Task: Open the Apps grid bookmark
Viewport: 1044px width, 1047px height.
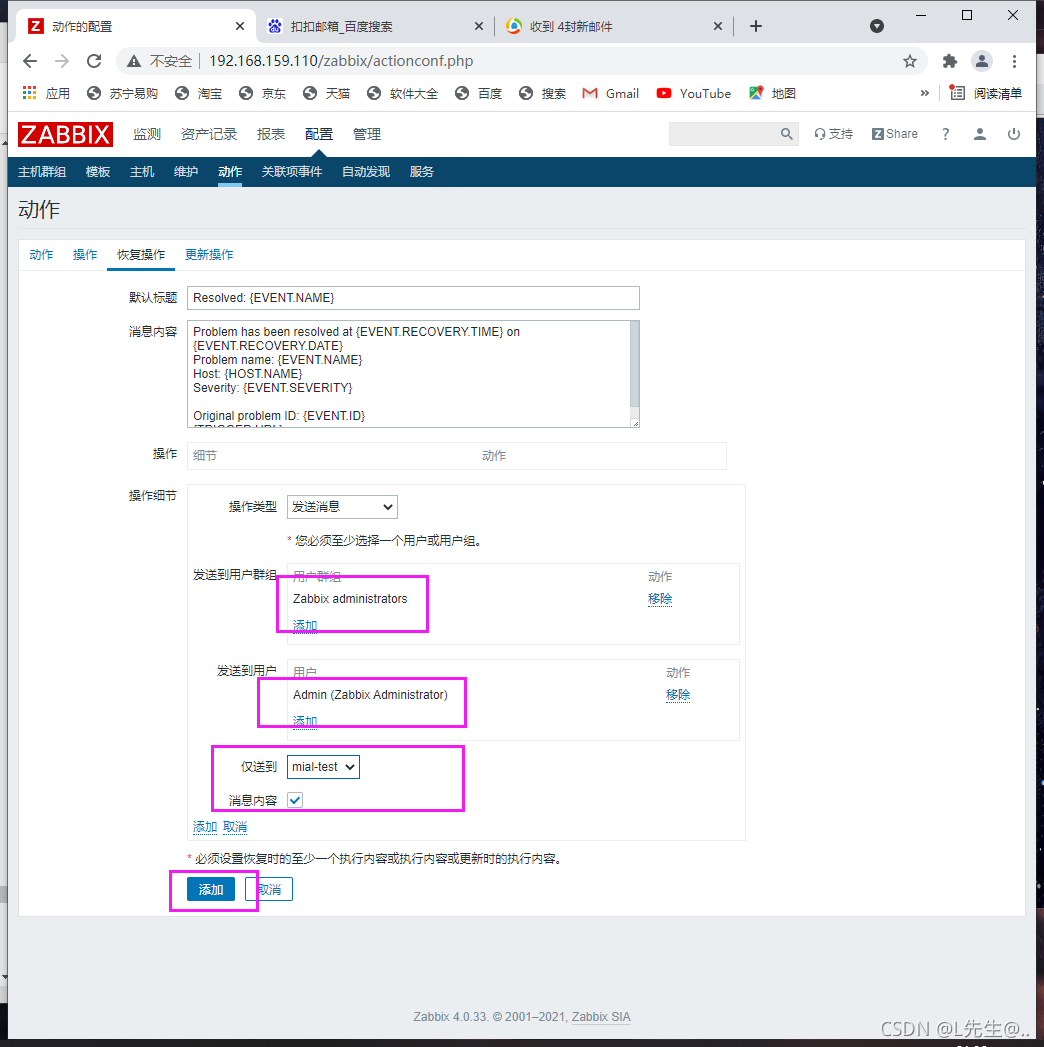Action: click(45, 93)
